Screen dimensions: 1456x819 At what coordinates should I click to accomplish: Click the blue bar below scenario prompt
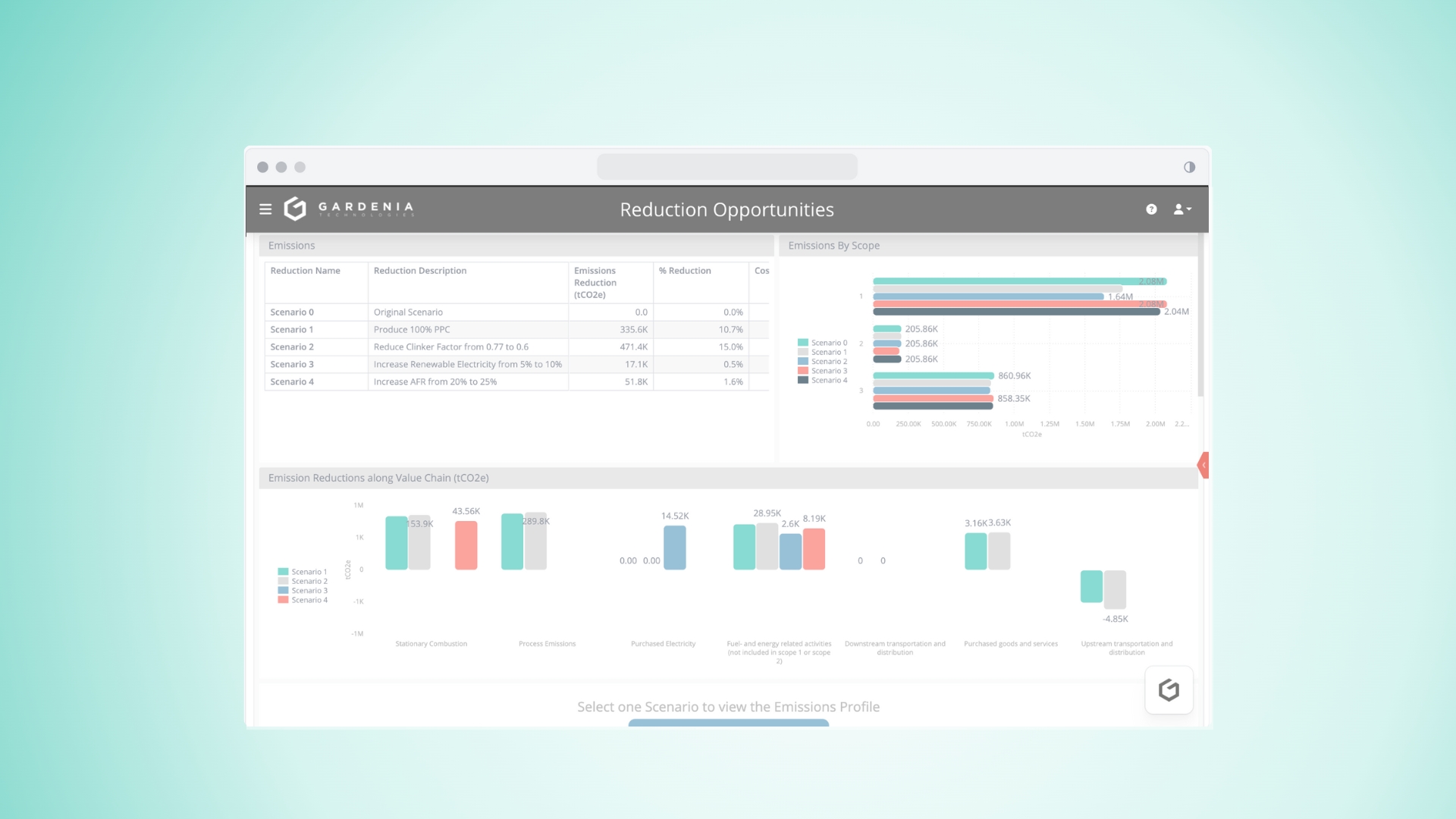tap(729, 723)
